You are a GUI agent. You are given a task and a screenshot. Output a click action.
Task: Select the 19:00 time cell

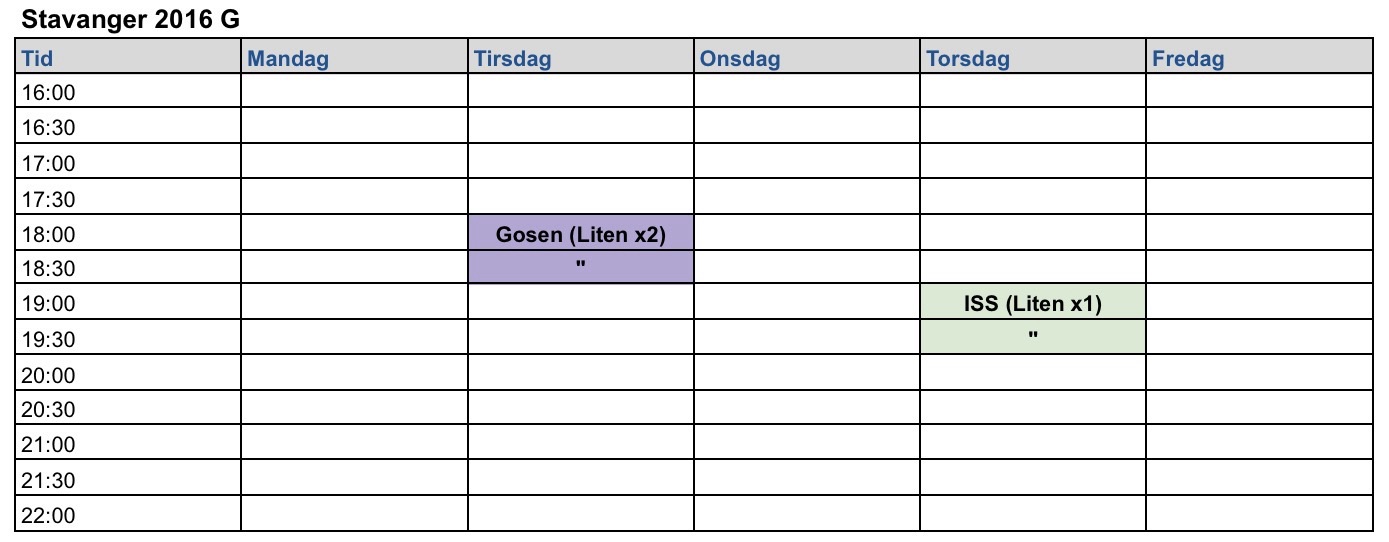click(x=128, y=304)
